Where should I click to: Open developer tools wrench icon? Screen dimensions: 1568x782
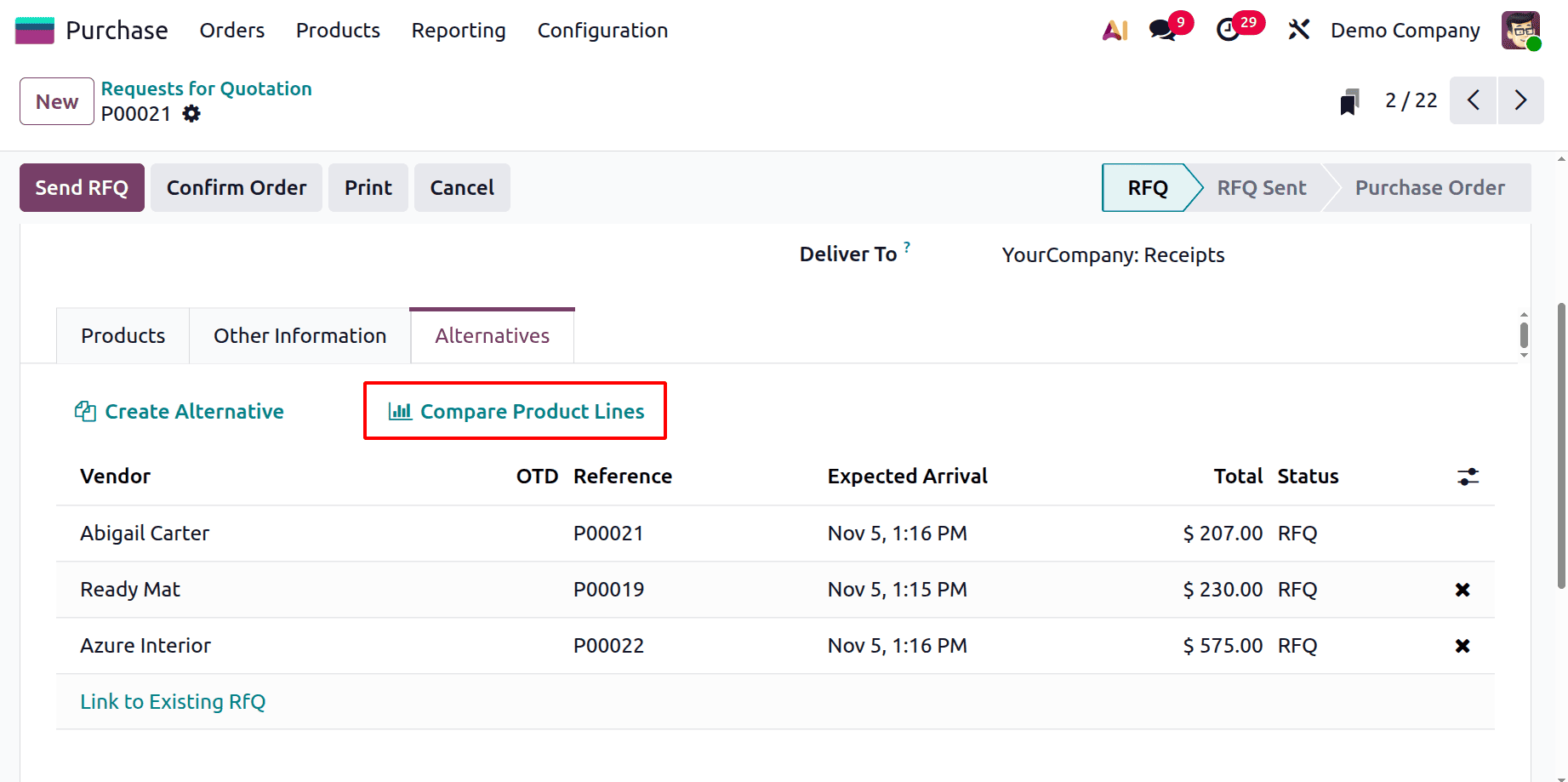(x=1299, y=30)
